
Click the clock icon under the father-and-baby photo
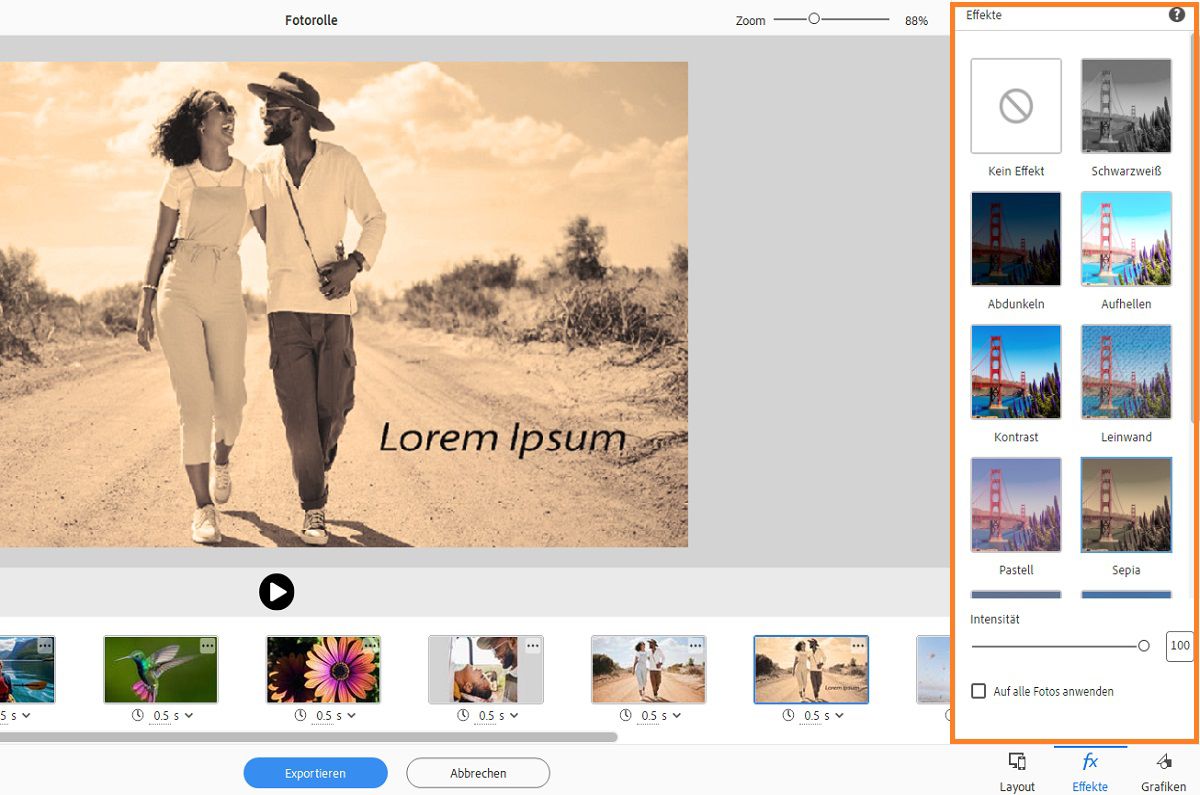tap(463, 715)
